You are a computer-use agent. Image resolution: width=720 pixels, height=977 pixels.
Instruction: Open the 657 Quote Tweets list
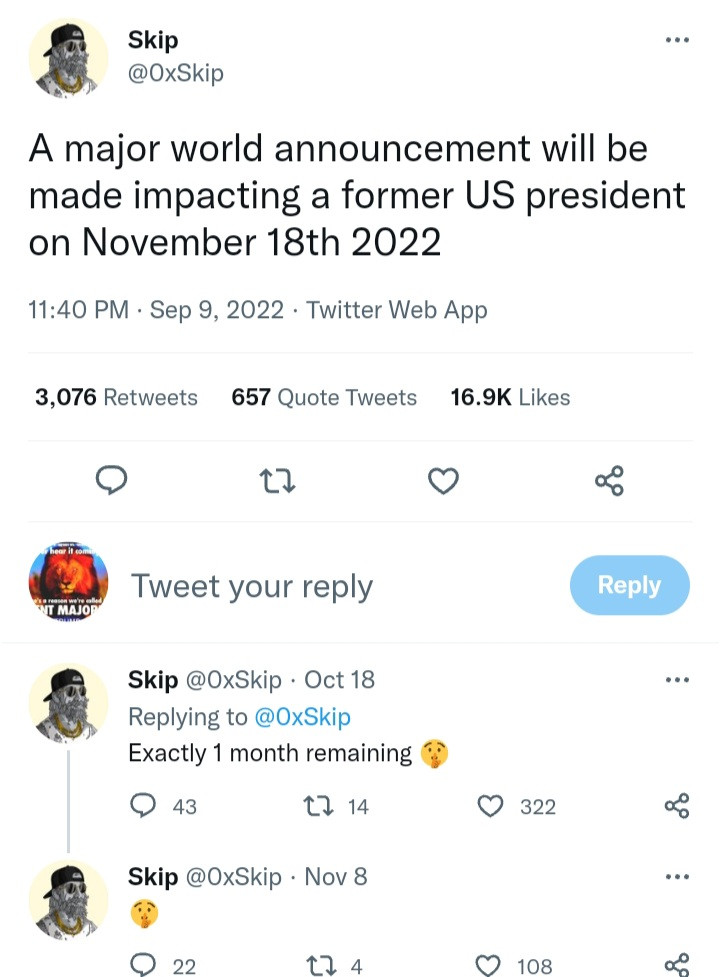pos(324,397)
